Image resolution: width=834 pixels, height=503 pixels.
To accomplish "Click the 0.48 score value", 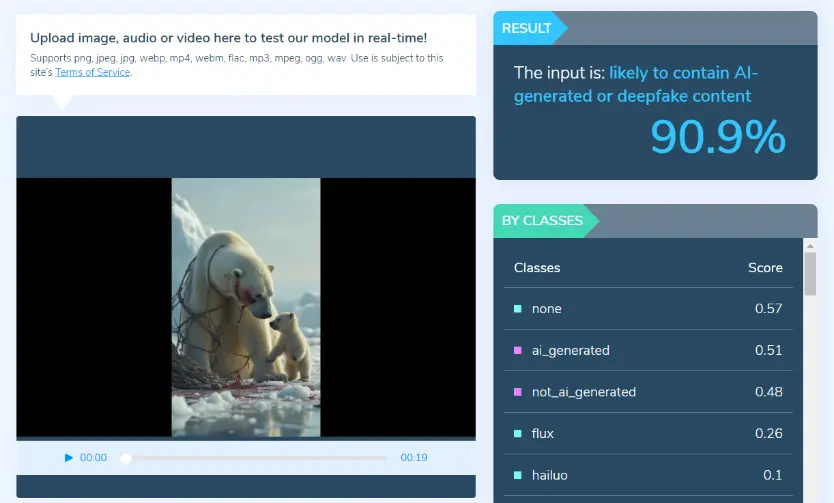I will [x=769, y=392].
